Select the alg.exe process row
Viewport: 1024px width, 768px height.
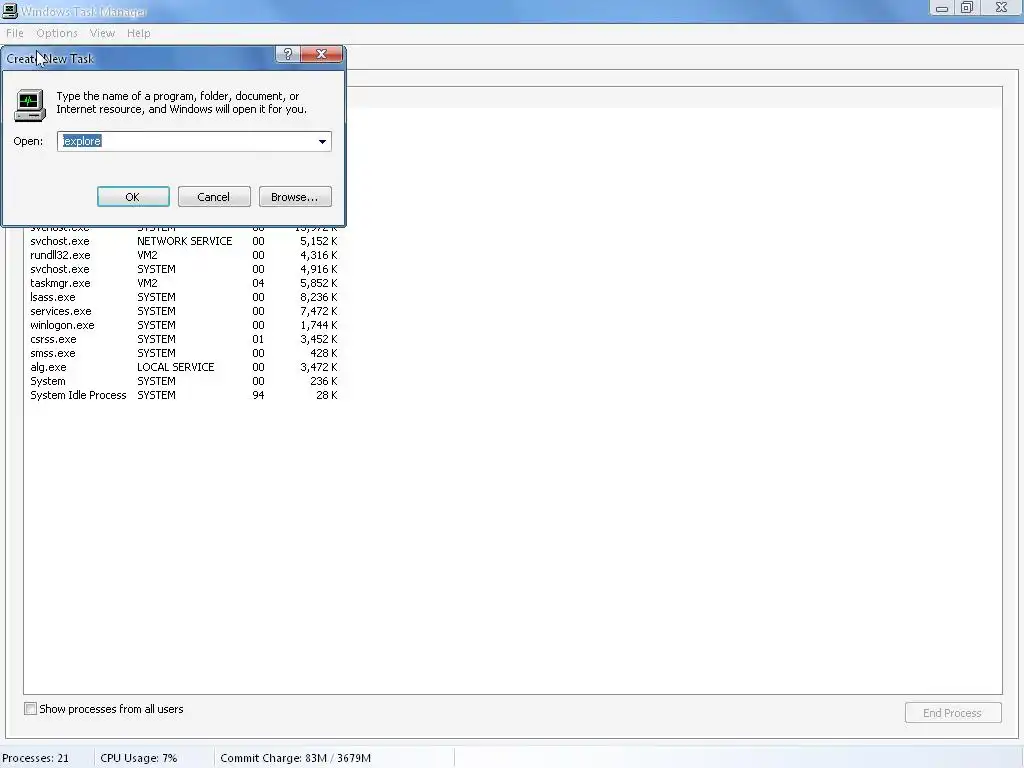[184, 368]
